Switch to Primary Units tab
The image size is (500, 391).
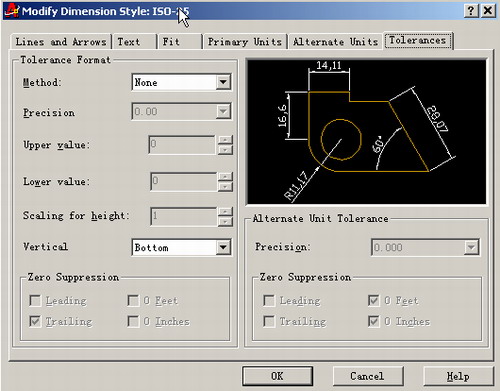click(x=245, y=42)
